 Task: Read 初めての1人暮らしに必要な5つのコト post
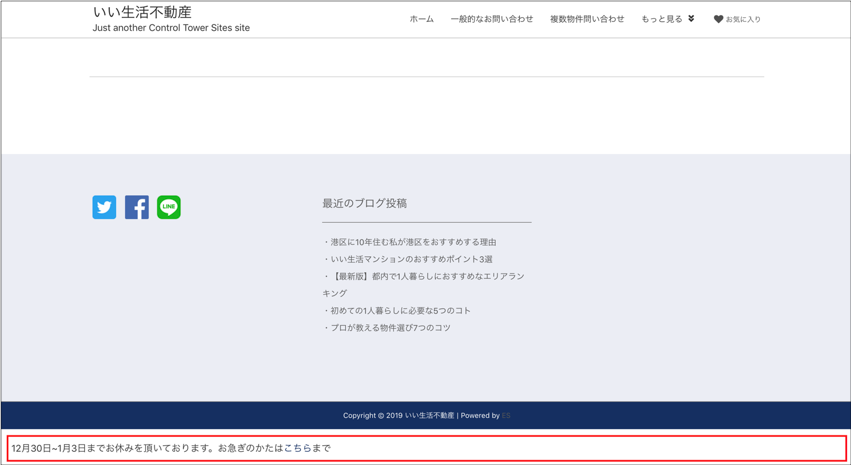pos(400,310)
